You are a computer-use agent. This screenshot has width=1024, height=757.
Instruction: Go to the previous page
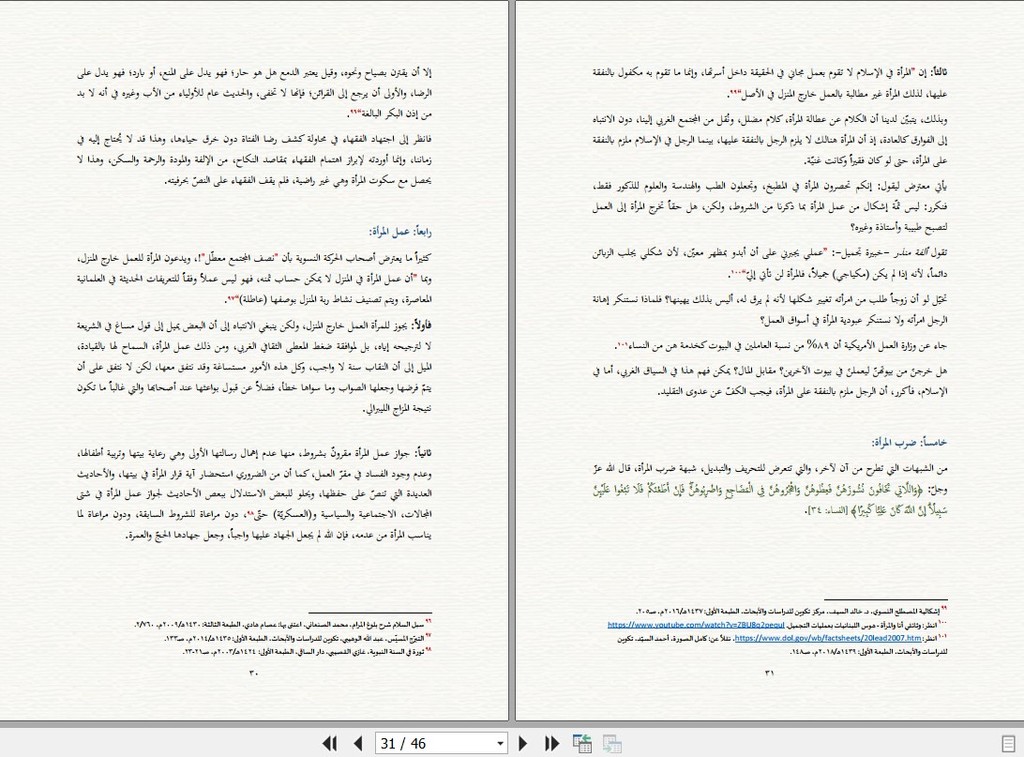point(358,743)
